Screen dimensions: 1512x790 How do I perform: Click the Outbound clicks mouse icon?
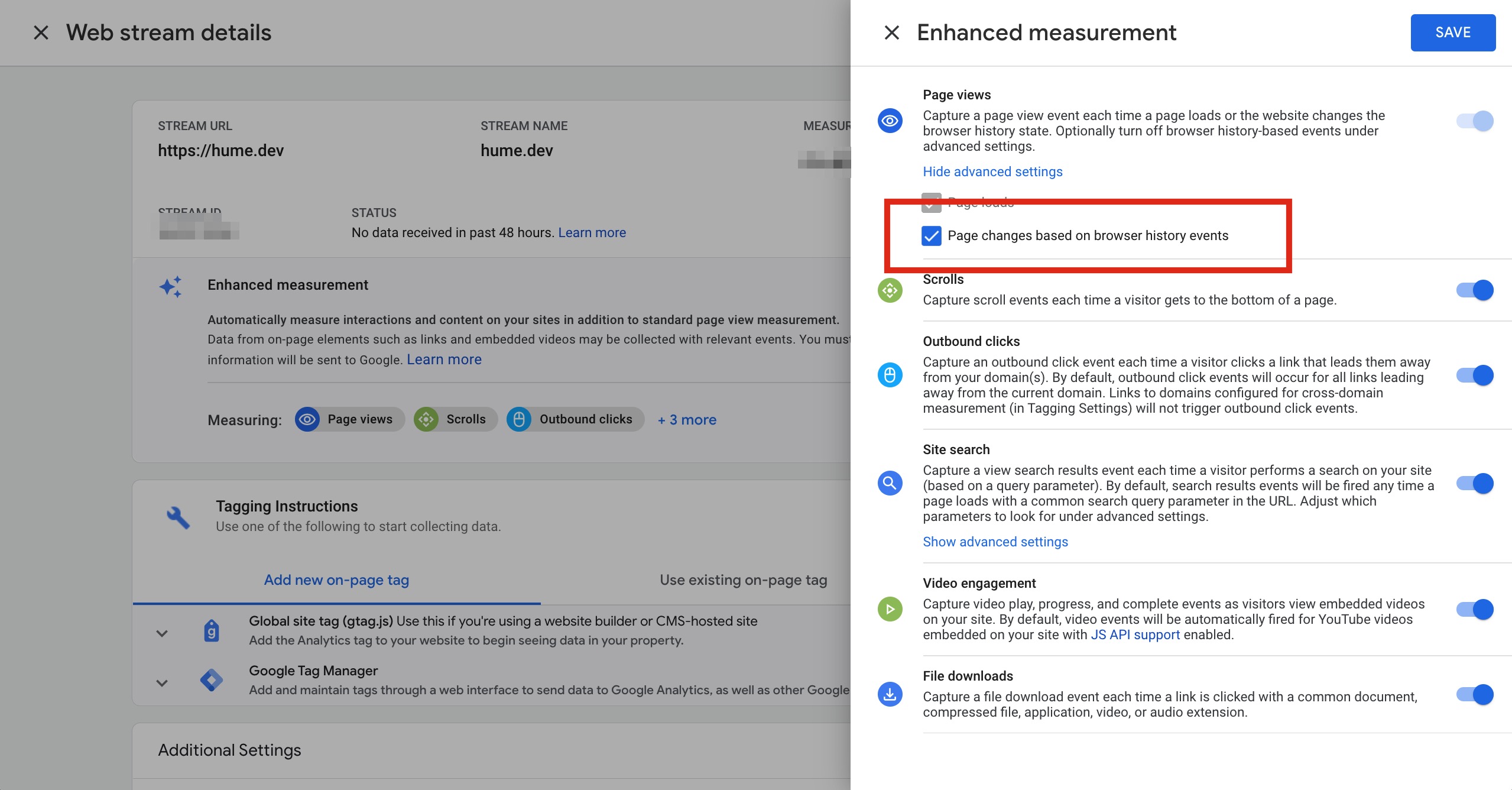pos(890,375)
